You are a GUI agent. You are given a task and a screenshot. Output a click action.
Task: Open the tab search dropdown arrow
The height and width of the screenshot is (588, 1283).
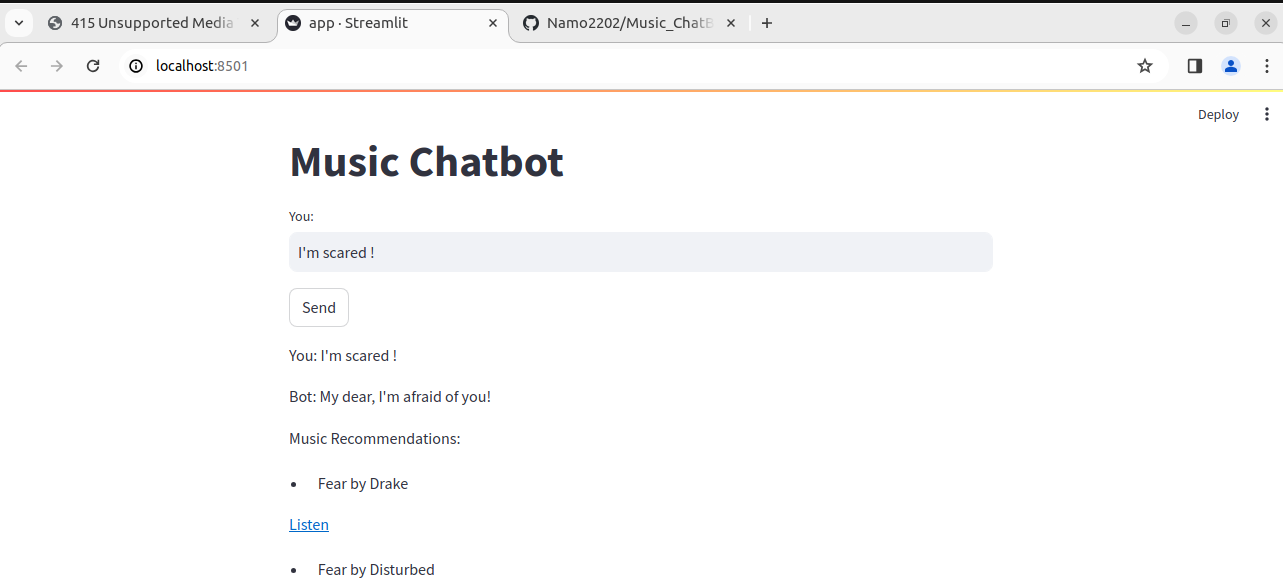coord(18,23)
